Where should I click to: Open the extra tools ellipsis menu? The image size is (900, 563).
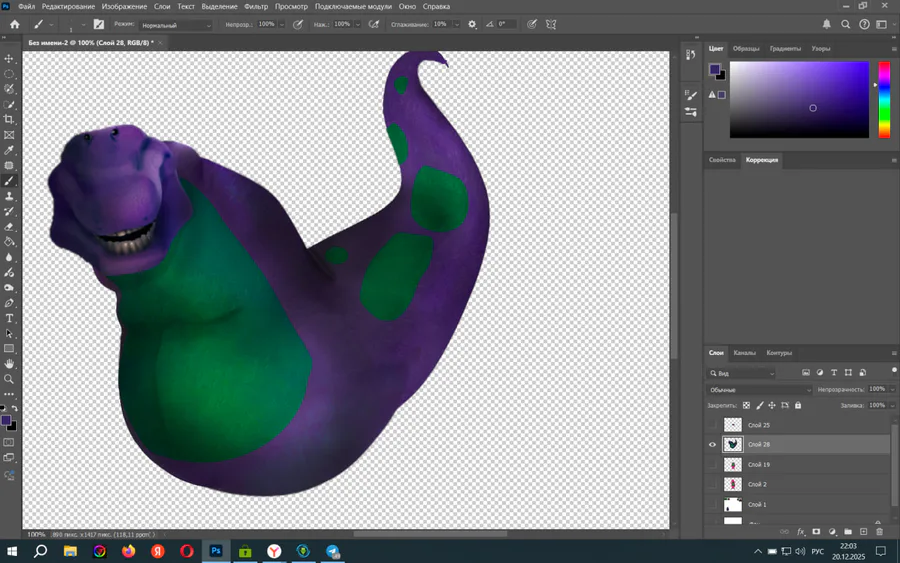point(9,394)
